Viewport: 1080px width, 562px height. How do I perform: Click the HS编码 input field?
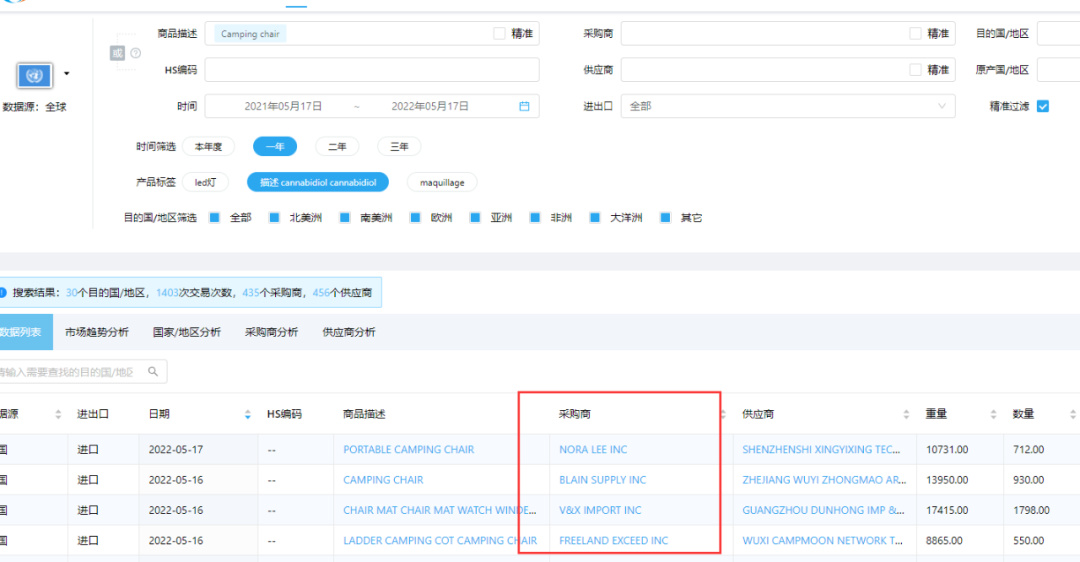(371, 70)
